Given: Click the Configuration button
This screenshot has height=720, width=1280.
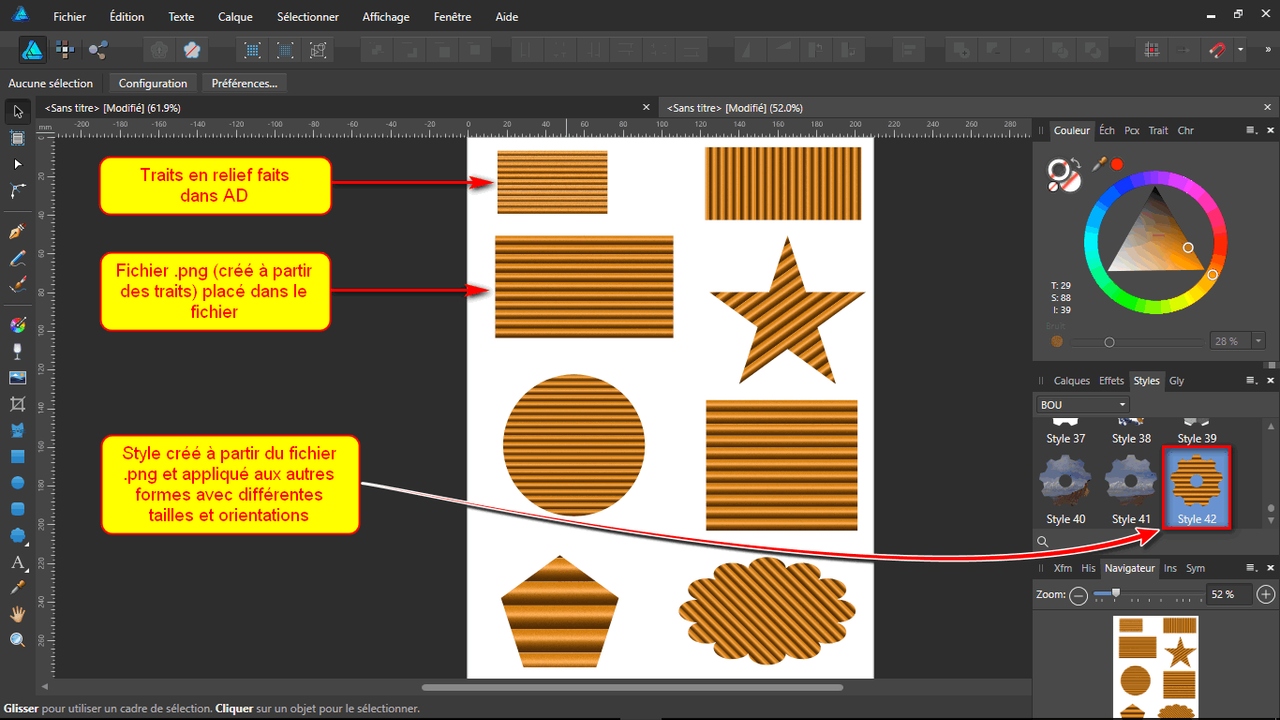Looking at the screenshot, I should coord(153,83).
